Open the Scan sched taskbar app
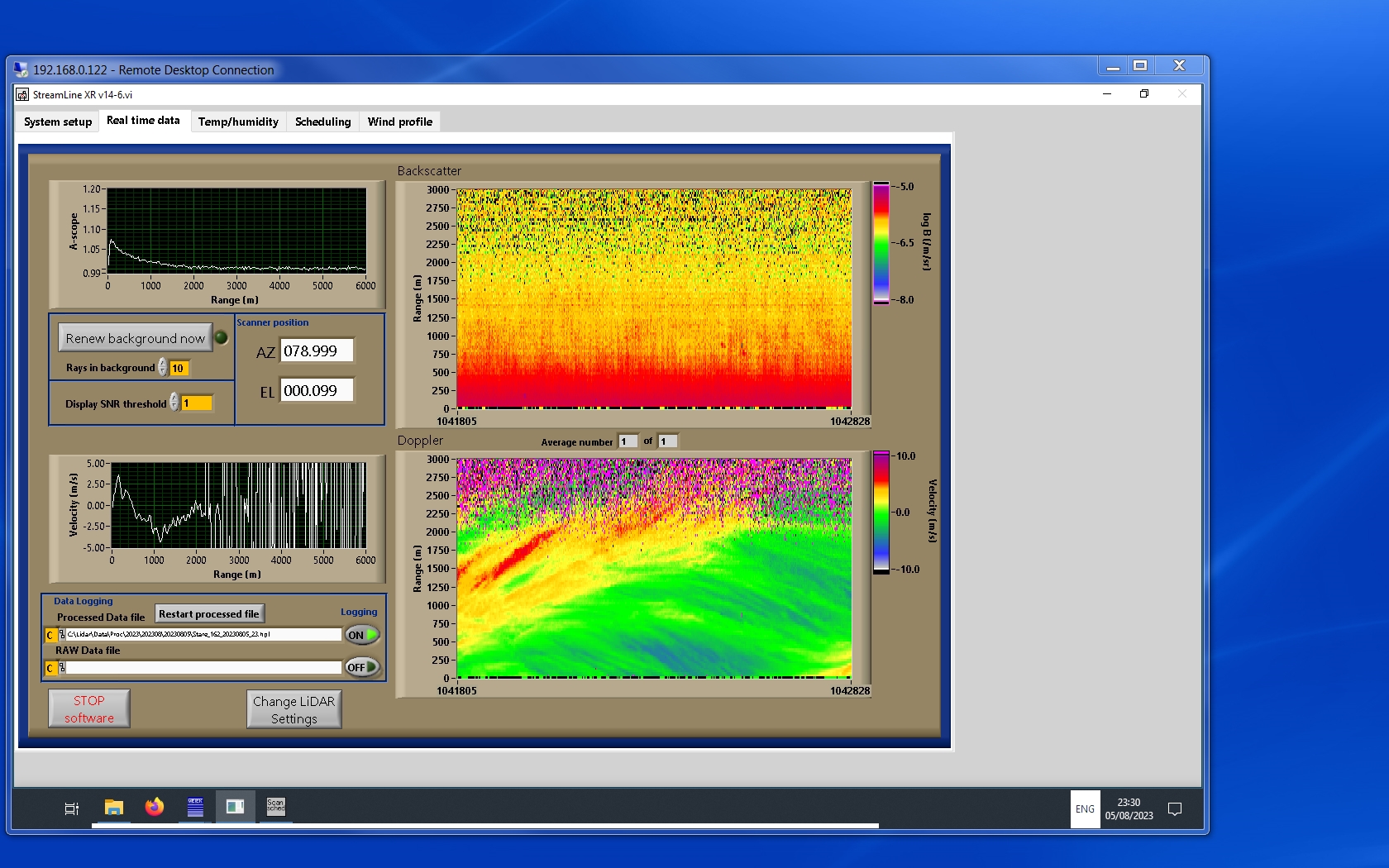 click(x=275, y=807)
